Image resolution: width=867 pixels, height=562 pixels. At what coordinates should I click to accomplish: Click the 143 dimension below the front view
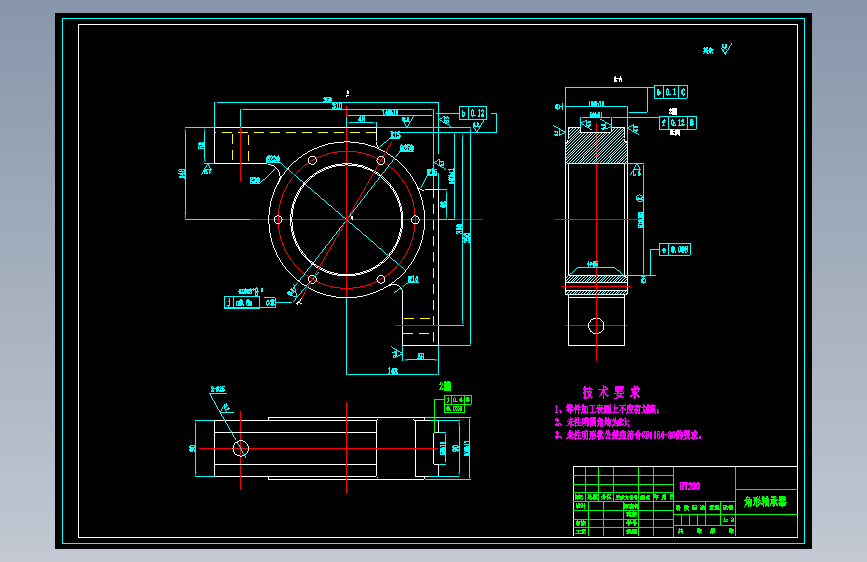click(393, 371)
